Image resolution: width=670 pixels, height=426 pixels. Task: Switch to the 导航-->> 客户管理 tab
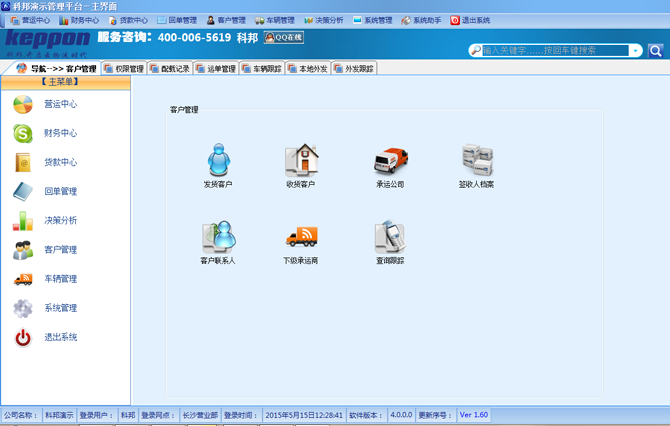[x=56, y=69]
